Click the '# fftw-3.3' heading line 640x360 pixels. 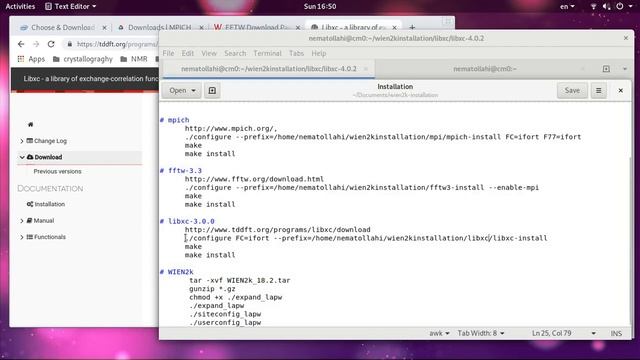(x=180, y=171)
